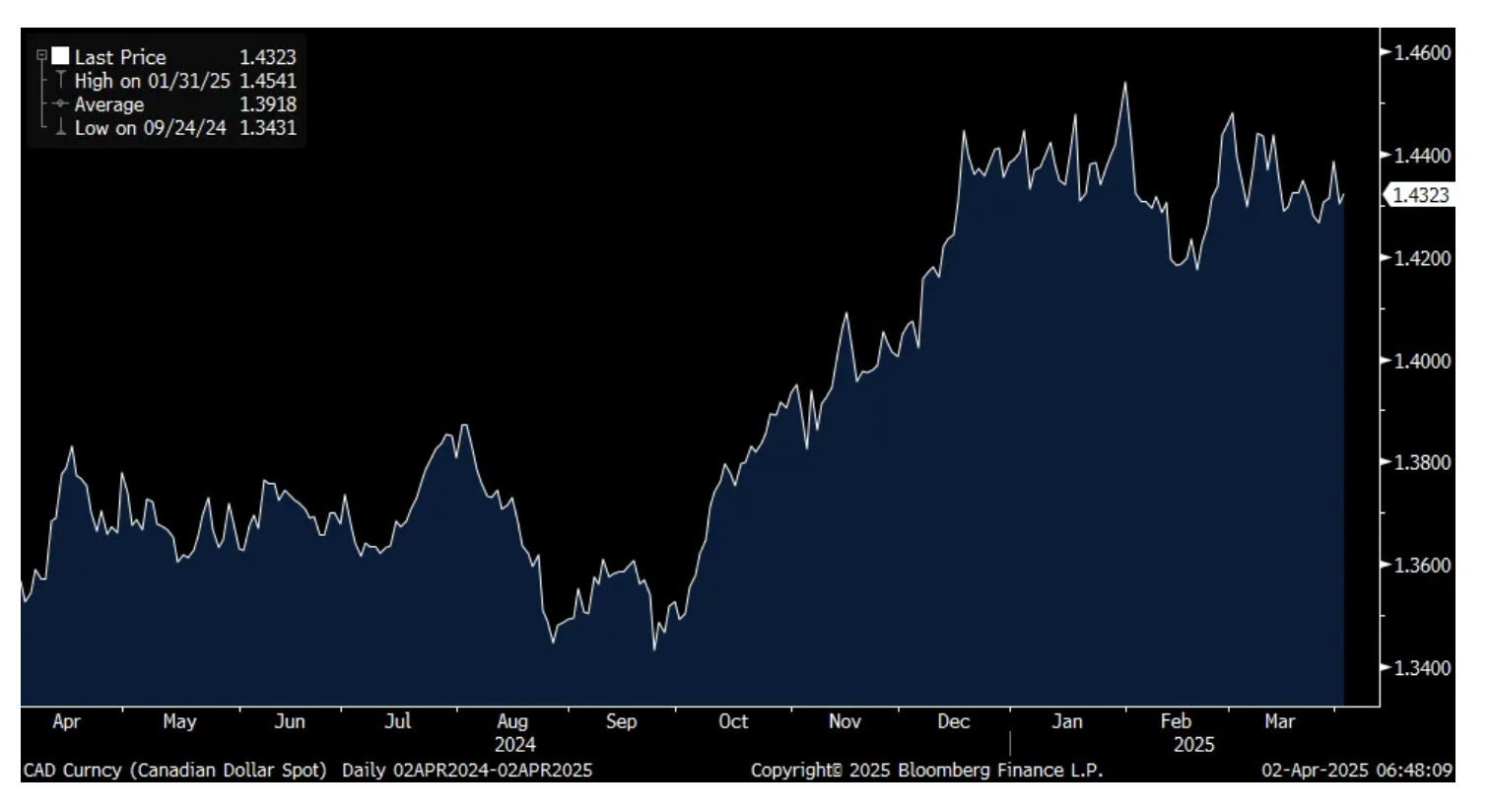The image size is (1488, 812).
Task: Collapse the legend tree with the minus box
Action: tap(41, 56)
